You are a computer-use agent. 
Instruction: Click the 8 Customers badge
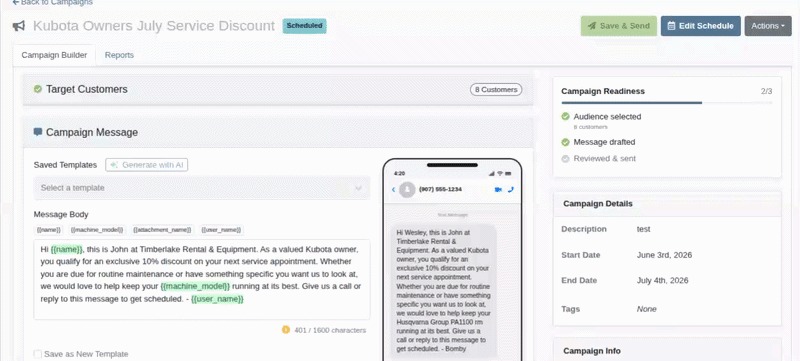pos(496,90)
